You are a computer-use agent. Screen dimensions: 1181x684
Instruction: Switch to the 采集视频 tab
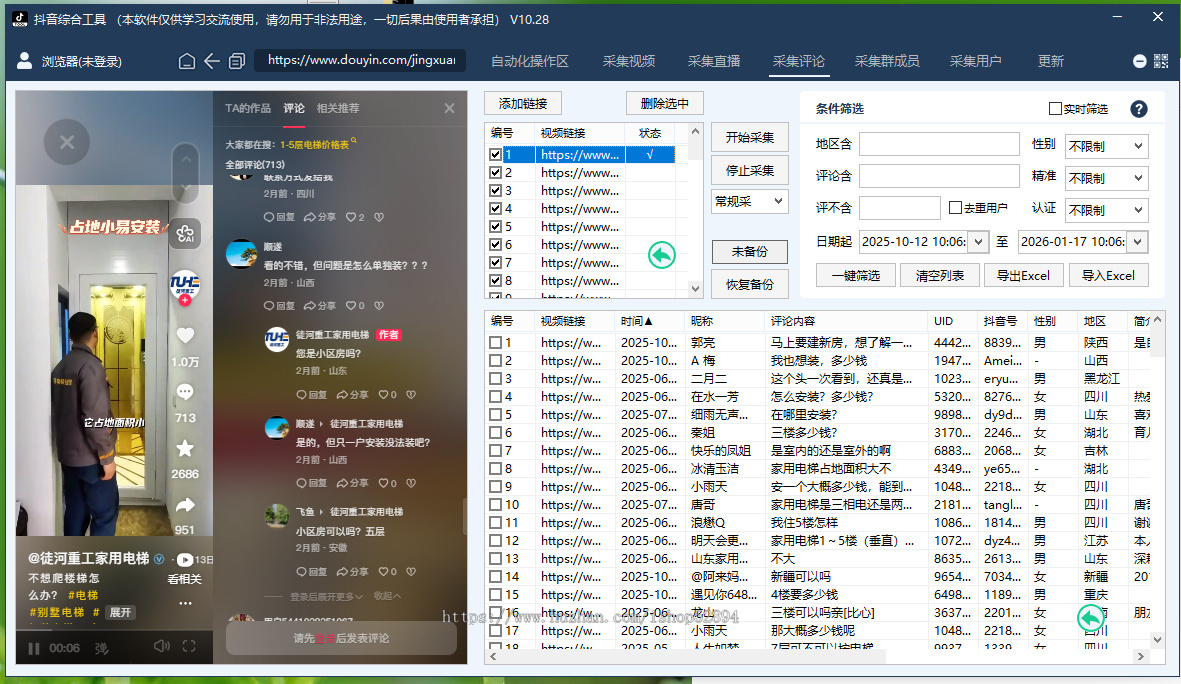pyautogui.click(x=629, y=61)
